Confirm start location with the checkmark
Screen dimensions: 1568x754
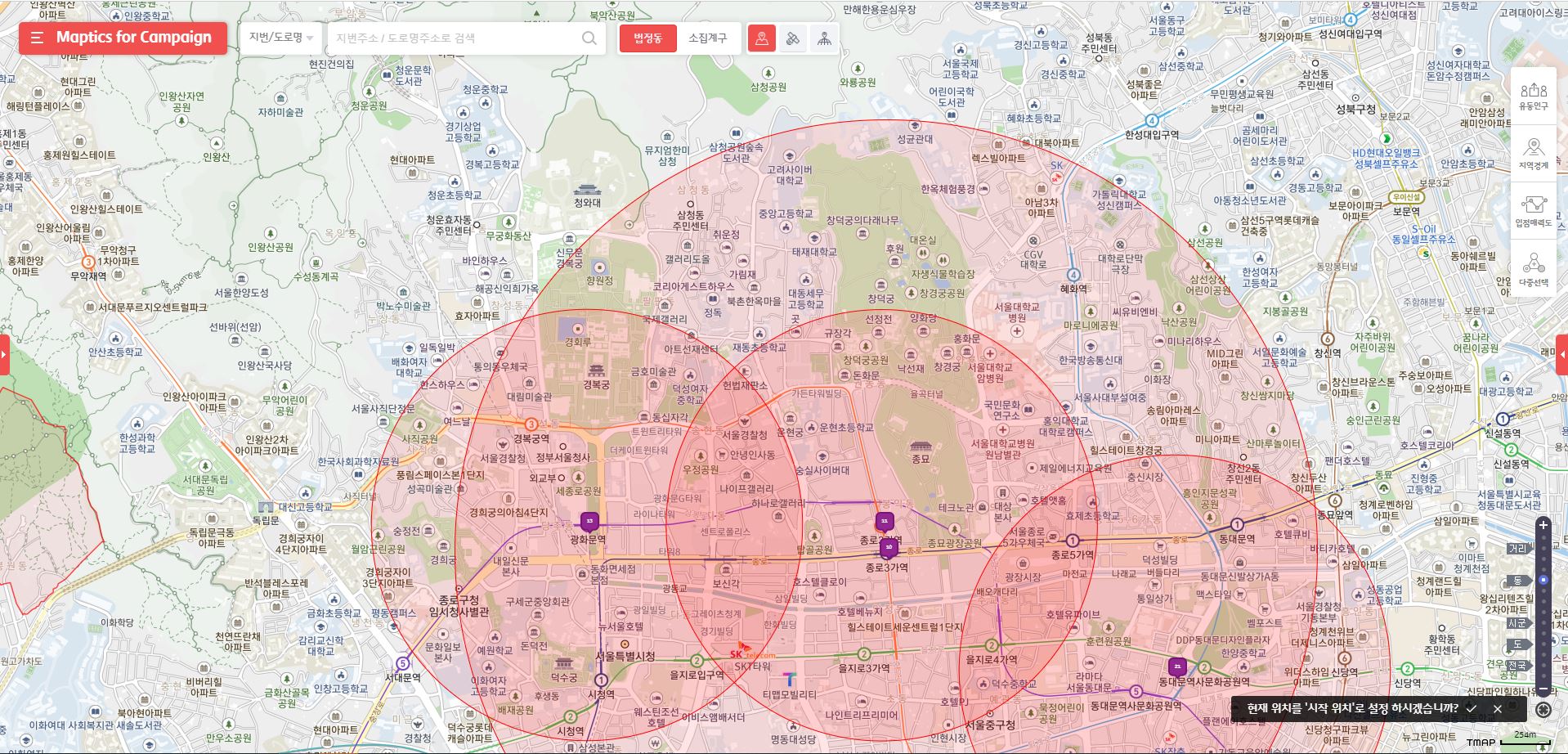click(1471, 709)
